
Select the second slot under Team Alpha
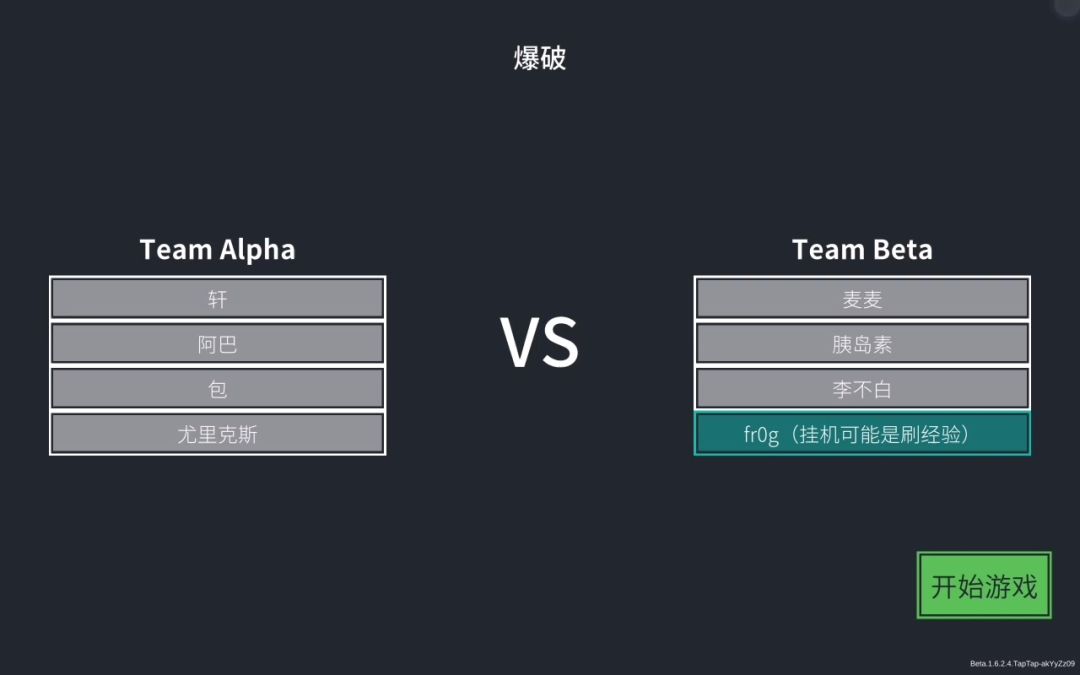[x=218, y=343]
